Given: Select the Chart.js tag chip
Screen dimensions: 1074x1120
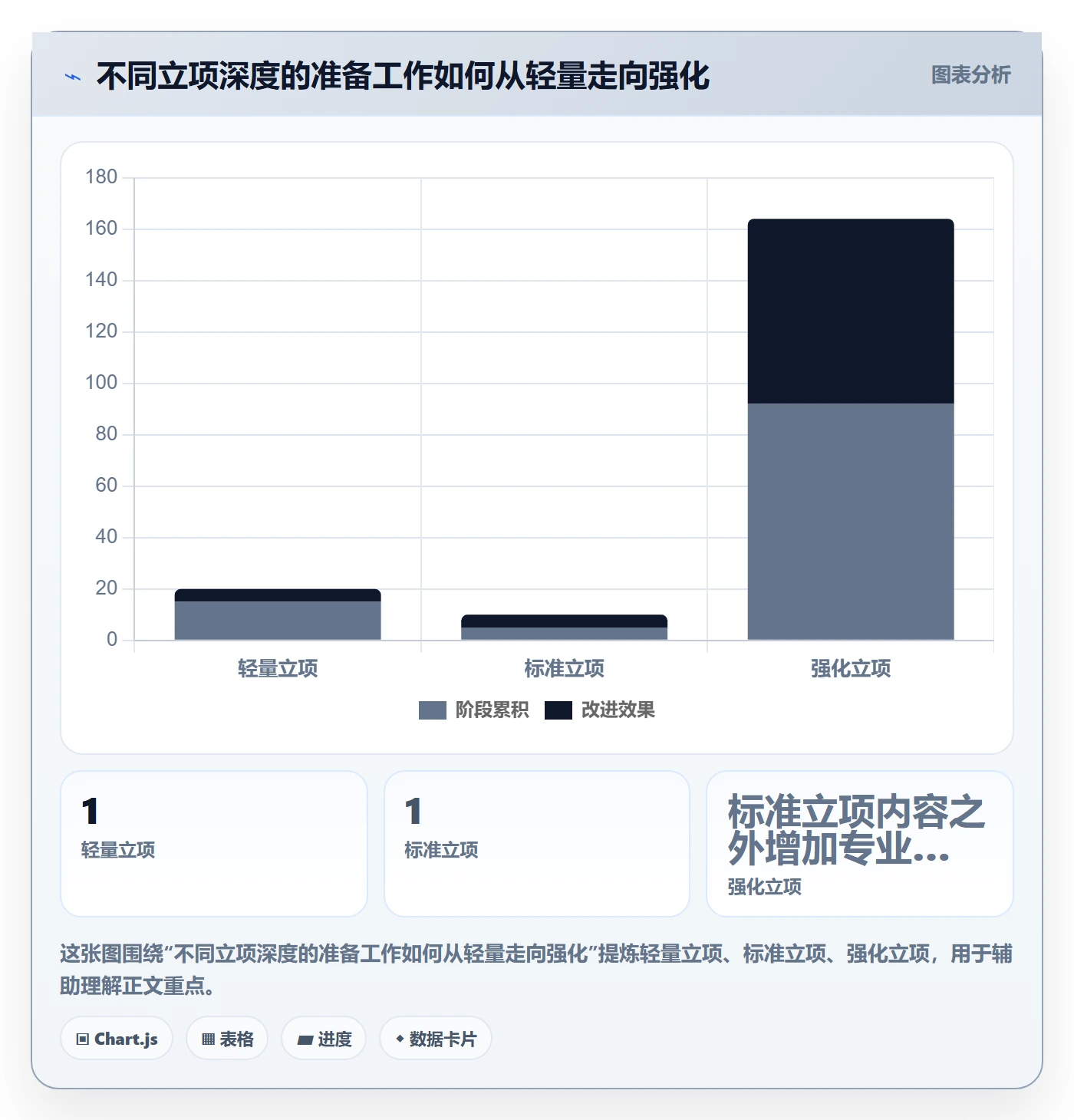Looking at the screenshot, I should click(x=117, y=1039).
